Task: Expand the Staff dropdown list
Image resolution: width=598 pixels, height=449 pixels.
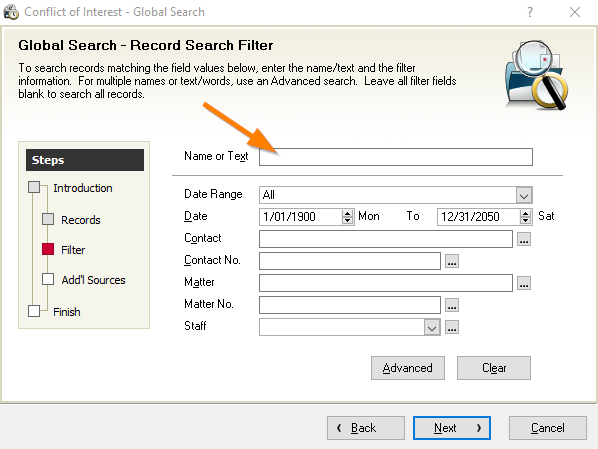Action: pyautogui.click(x=432, y=327)
